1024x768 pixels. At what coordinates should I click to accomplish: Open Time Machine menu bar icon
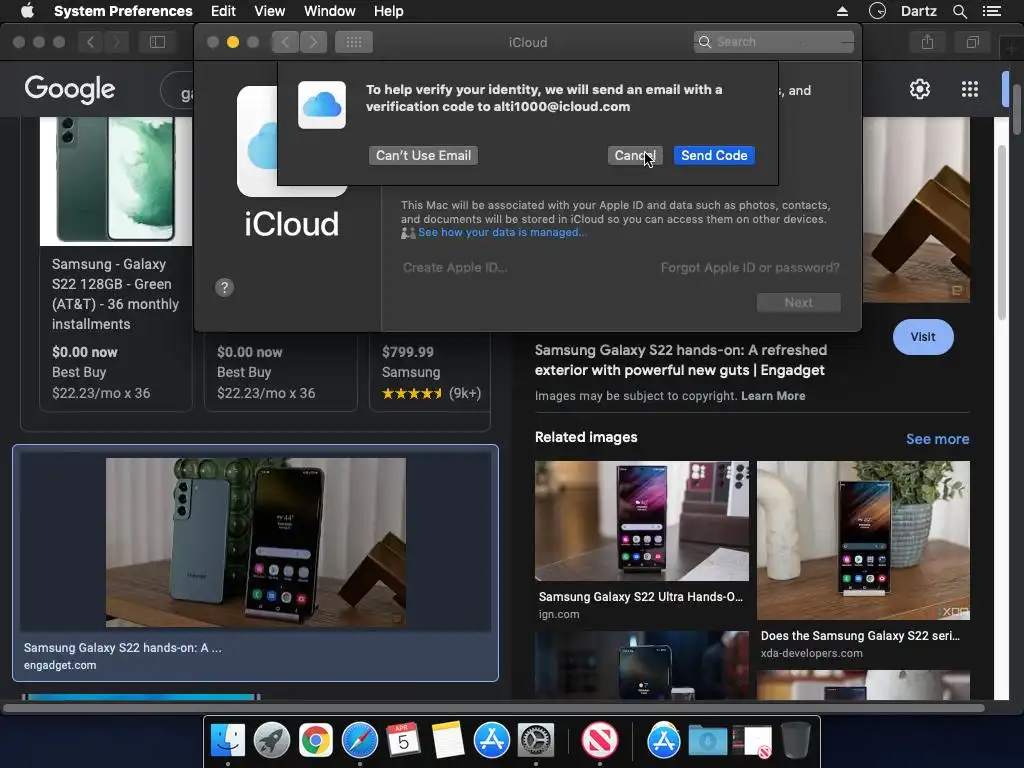pyautogui.click(x=877, y=11)
